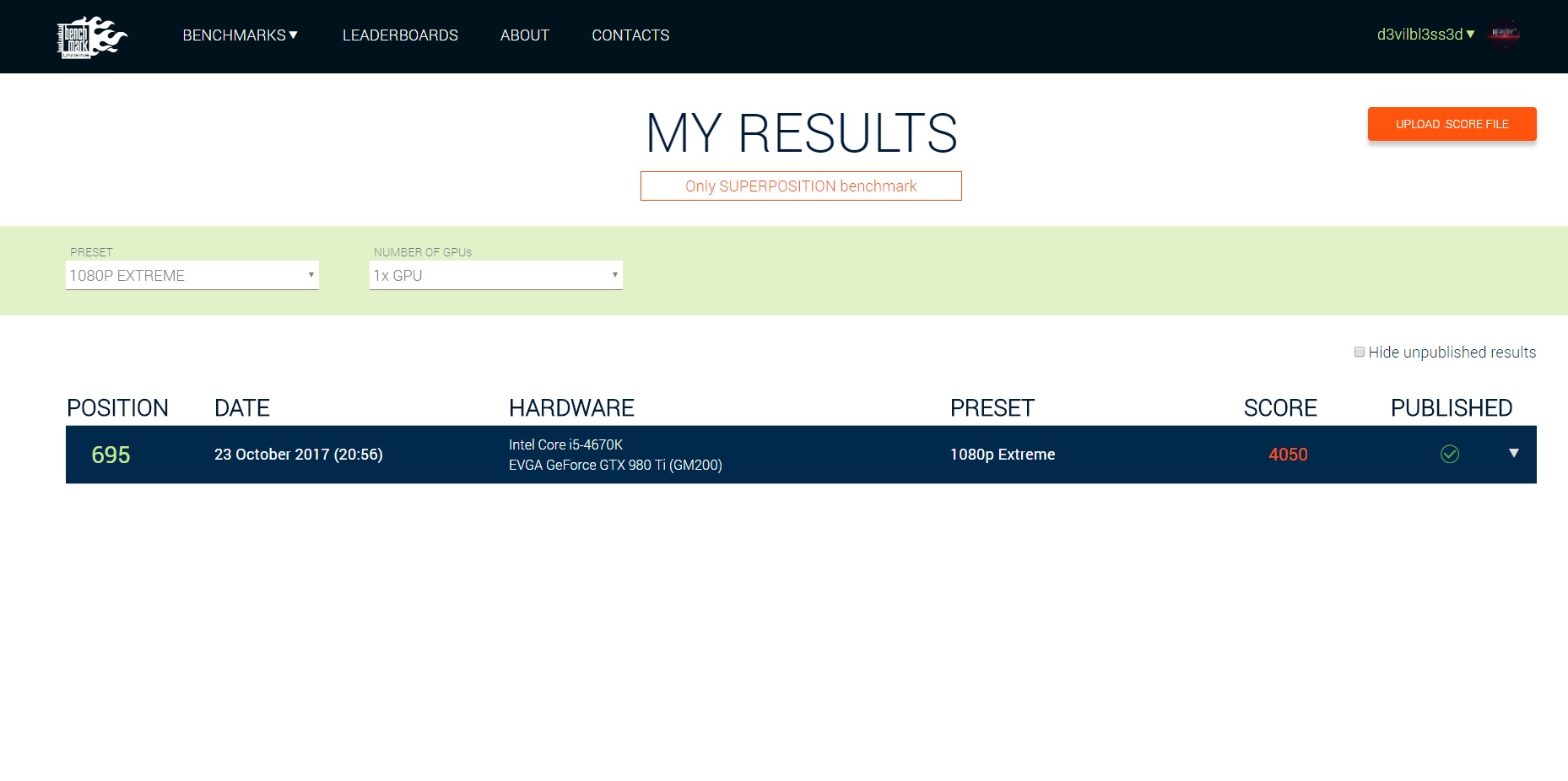Expand the result row details arrow
The image size is (1568, 781).
(1514, 453)
